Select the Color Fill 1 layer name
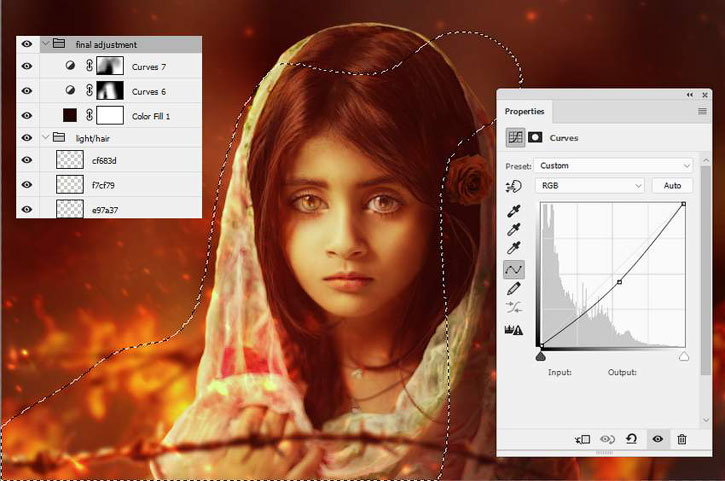The image size is (725, 481). pyautogui.click(x=151, y=116)
